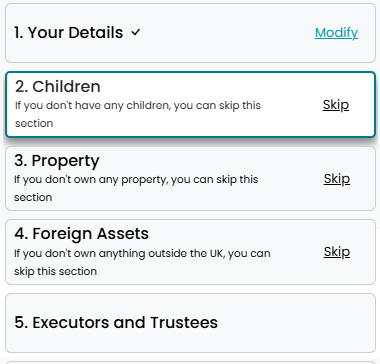380x364 pixels.
Task: Click the word 'section' under Children hint
Action: tap(34, 123)
